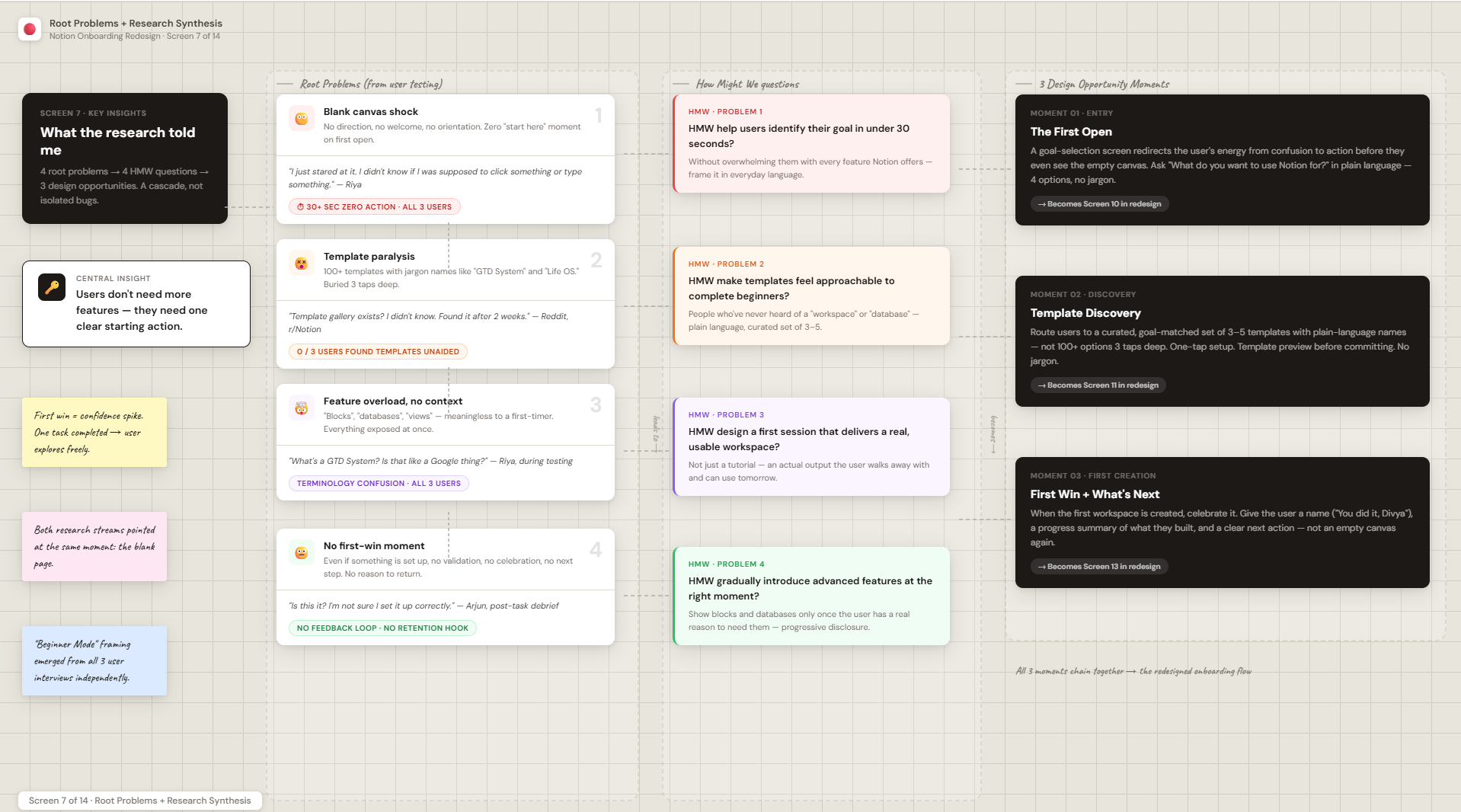Click the pink 'Both research streams' sticky note

tap(94, 546)
